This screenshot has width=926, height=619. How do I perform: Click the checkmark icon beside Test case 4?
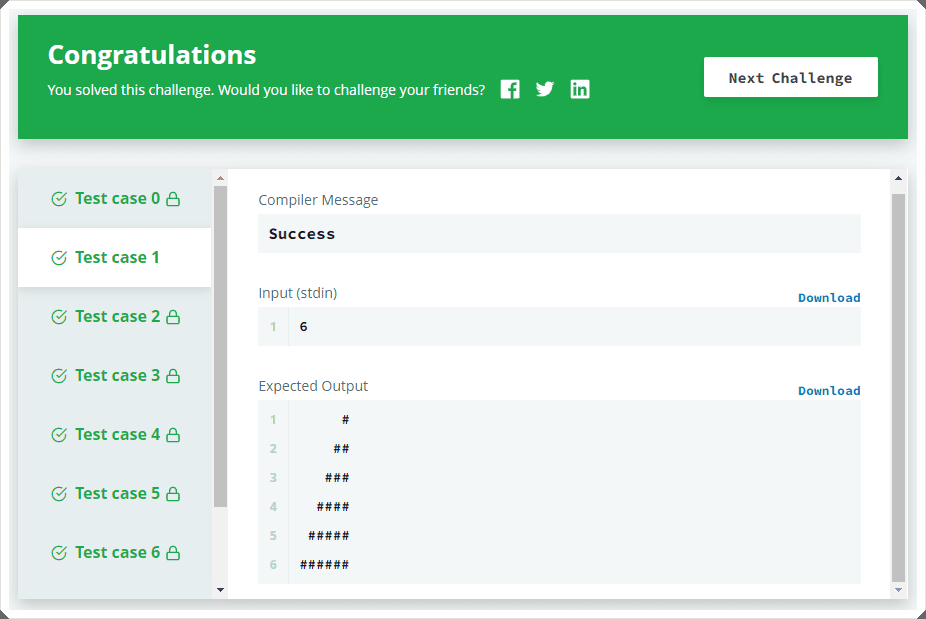(58, 434)
